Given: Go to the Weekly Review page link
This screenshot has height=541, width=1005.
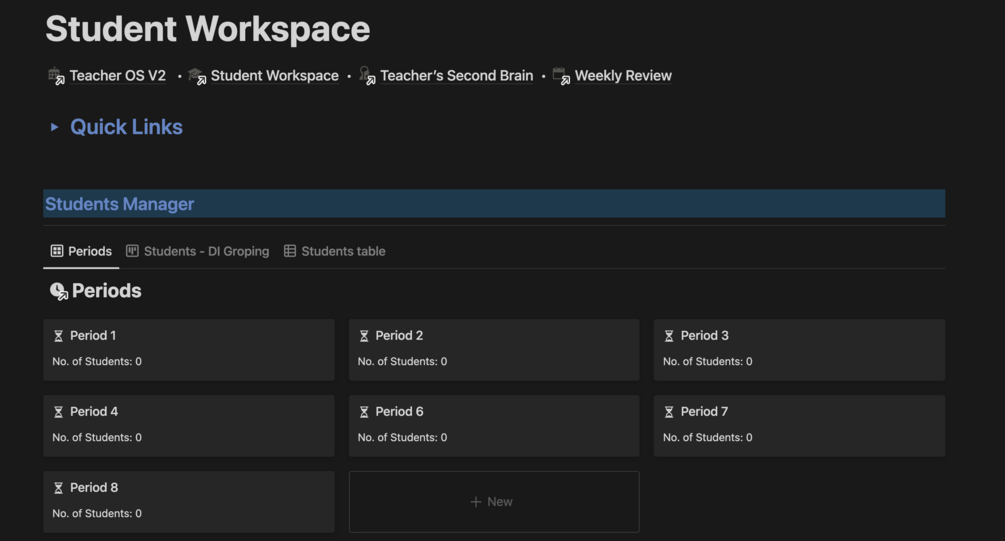Looking at the screenshot, I should 622,76.
